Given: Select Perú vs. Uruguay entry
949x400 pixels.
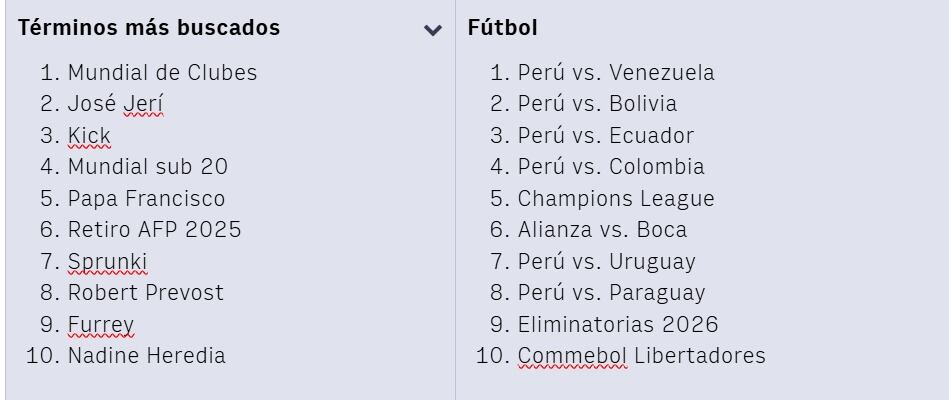Looking at the screenshot, I should (606, 262).
